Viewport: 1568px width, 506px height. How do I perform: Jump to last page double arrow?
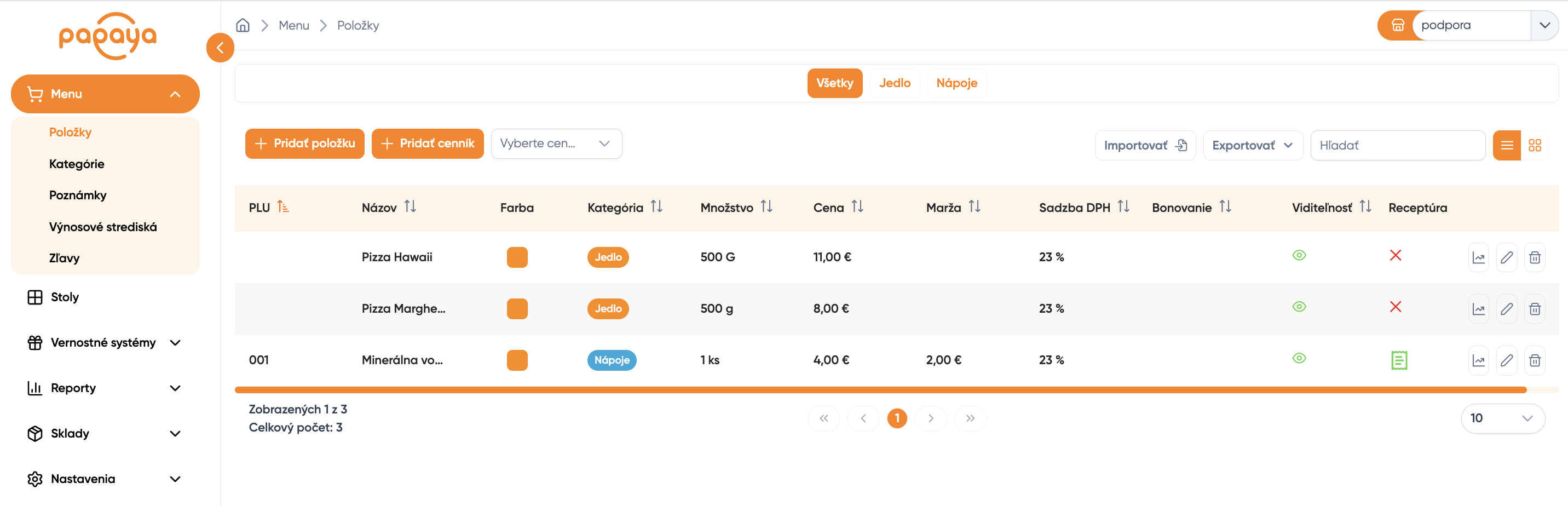click(x=970, y=418)
